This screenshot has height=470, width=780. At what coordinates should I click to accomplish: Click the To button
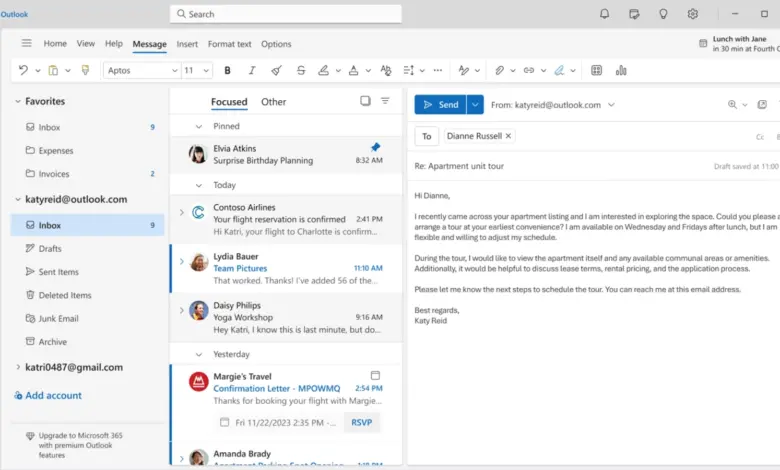click(427, 136)
